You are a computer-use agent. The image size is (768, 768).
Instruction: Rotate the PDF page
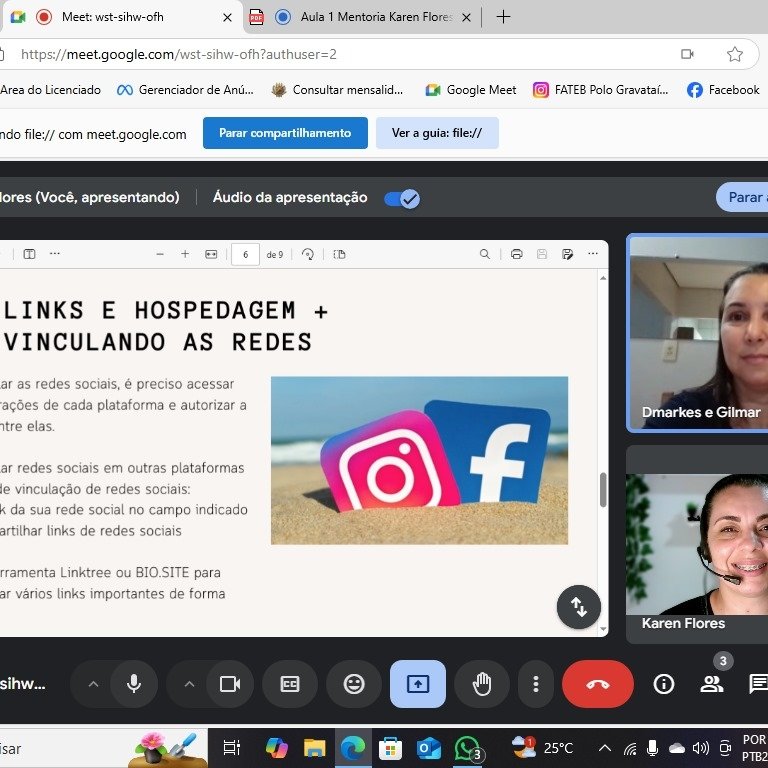308,254
